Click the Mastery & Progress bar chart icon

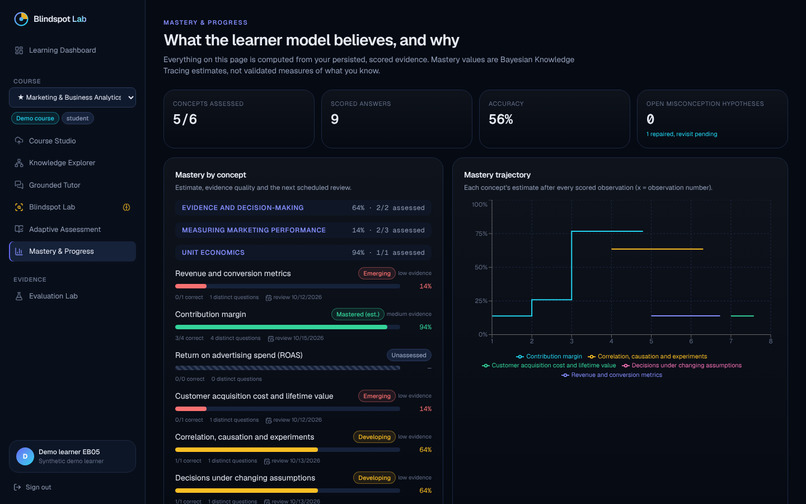click(19, 251)
